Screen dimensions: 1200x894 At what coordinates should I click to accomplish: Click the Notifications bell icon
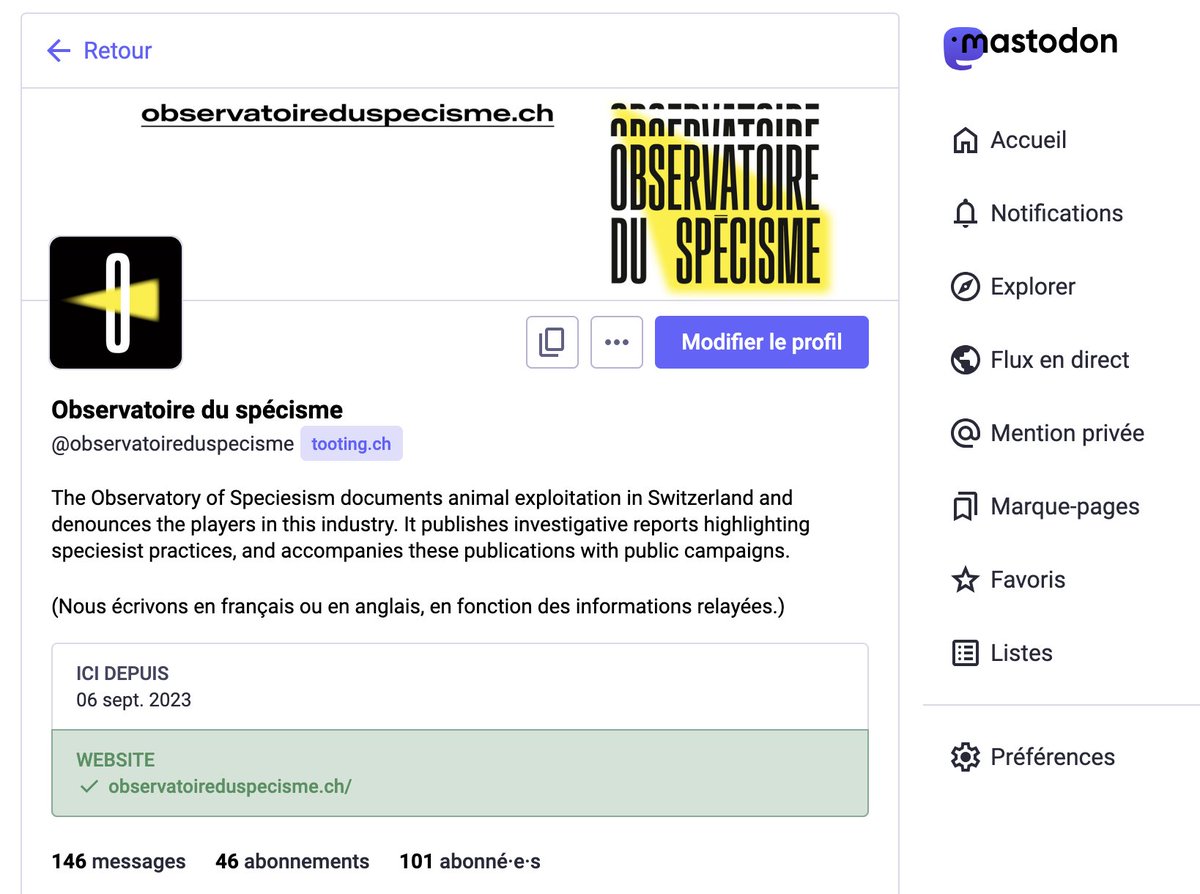(x=965, y=213)
